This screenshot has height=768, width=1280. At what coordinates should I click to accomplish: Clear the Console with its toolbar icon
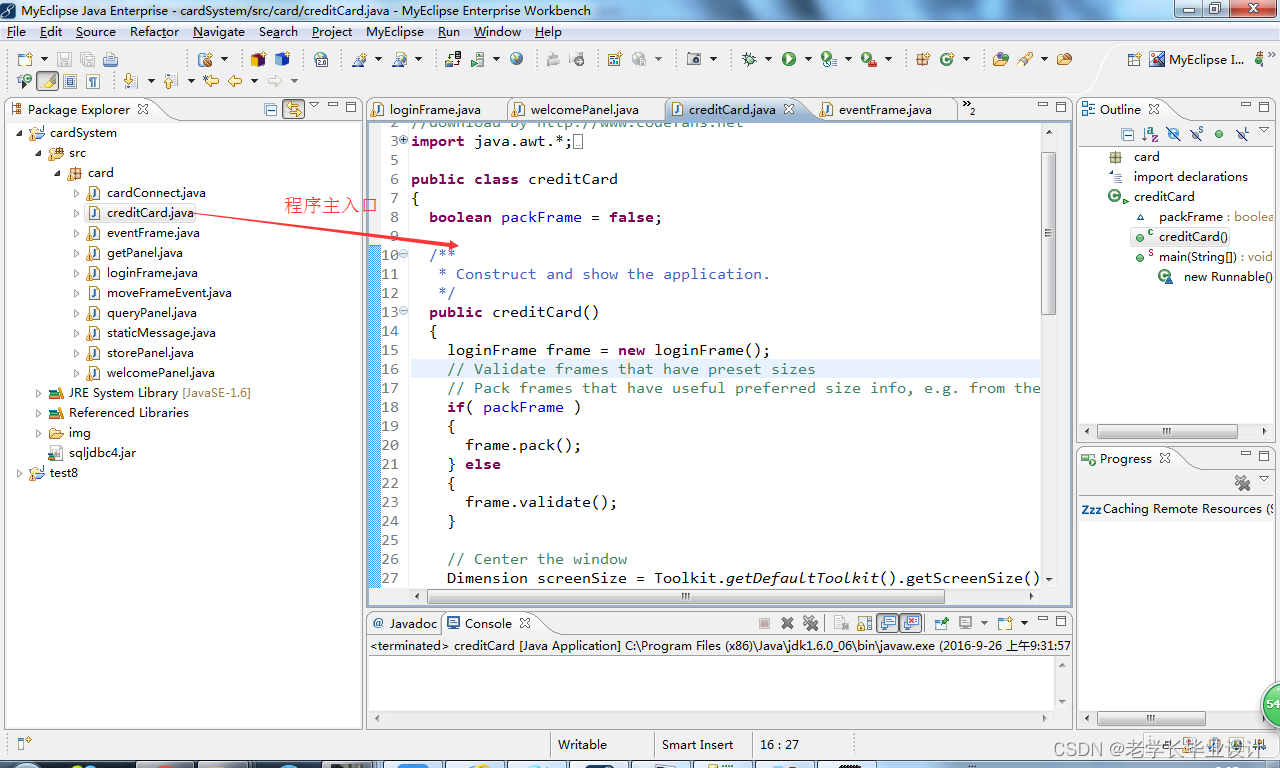coord(840,623)
